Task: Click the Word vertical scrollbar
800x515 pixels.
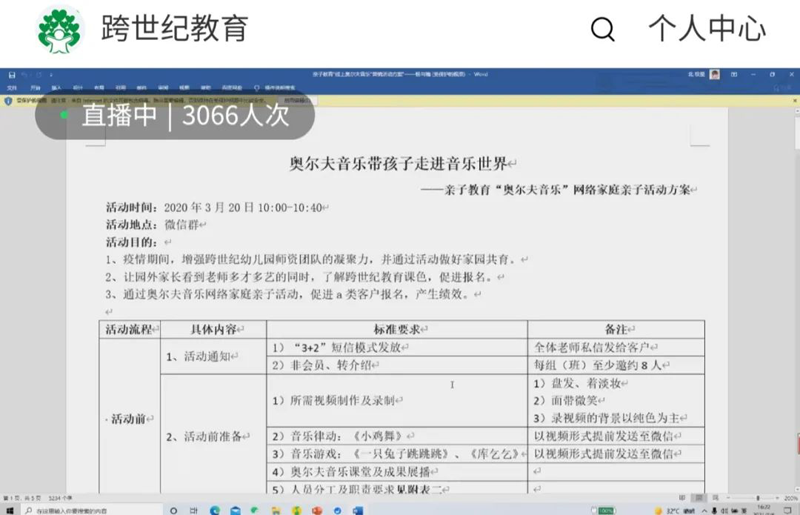Action: click(x=796, y=301)
